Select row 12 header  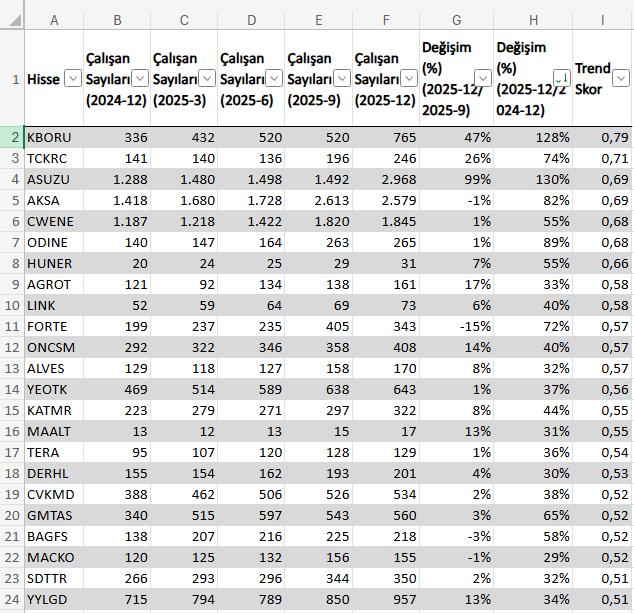[12, 347]
